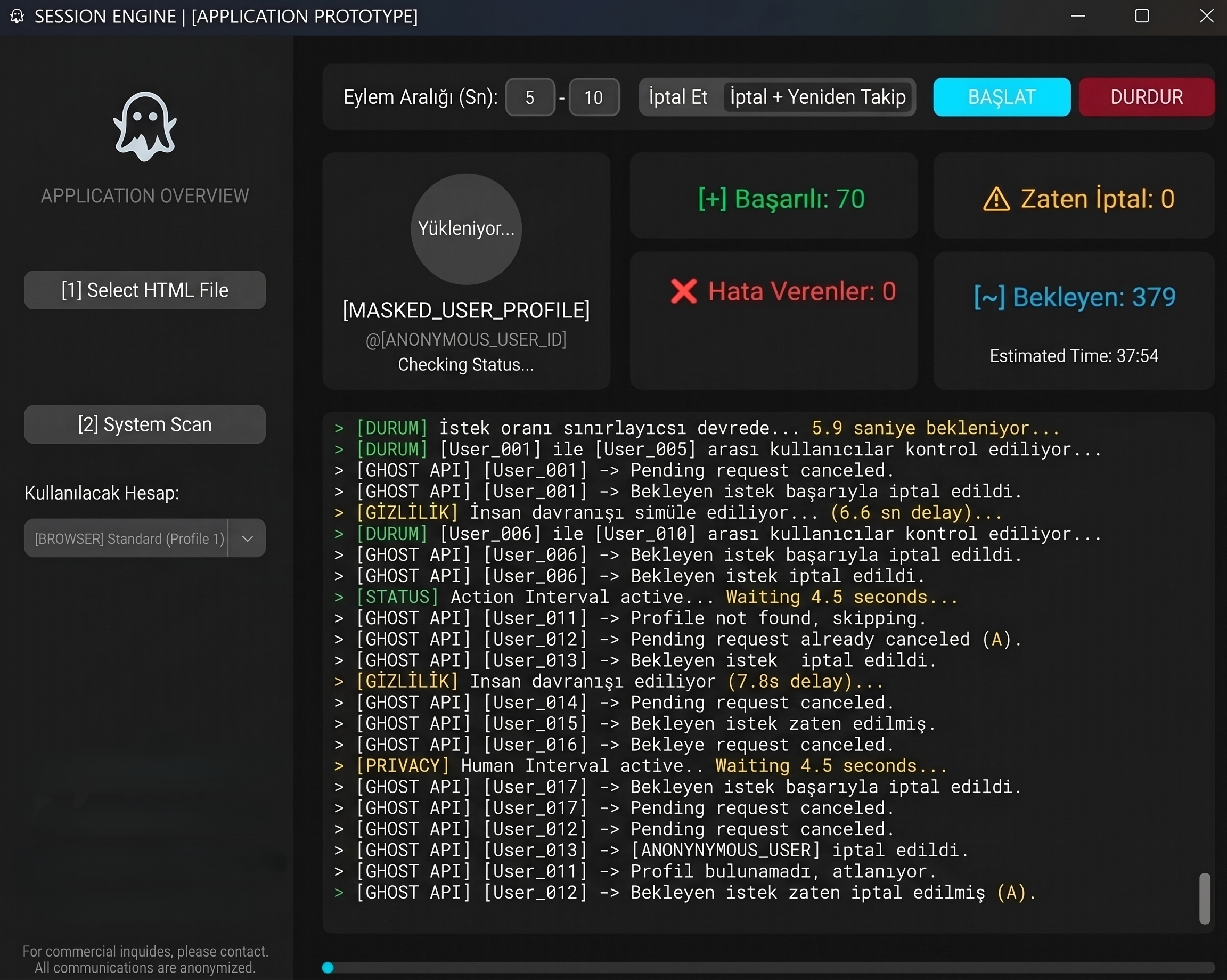This screenshot has height=980, width=1227.
Task: Minimize the Session Engine window
Action: click(1078, 17)
